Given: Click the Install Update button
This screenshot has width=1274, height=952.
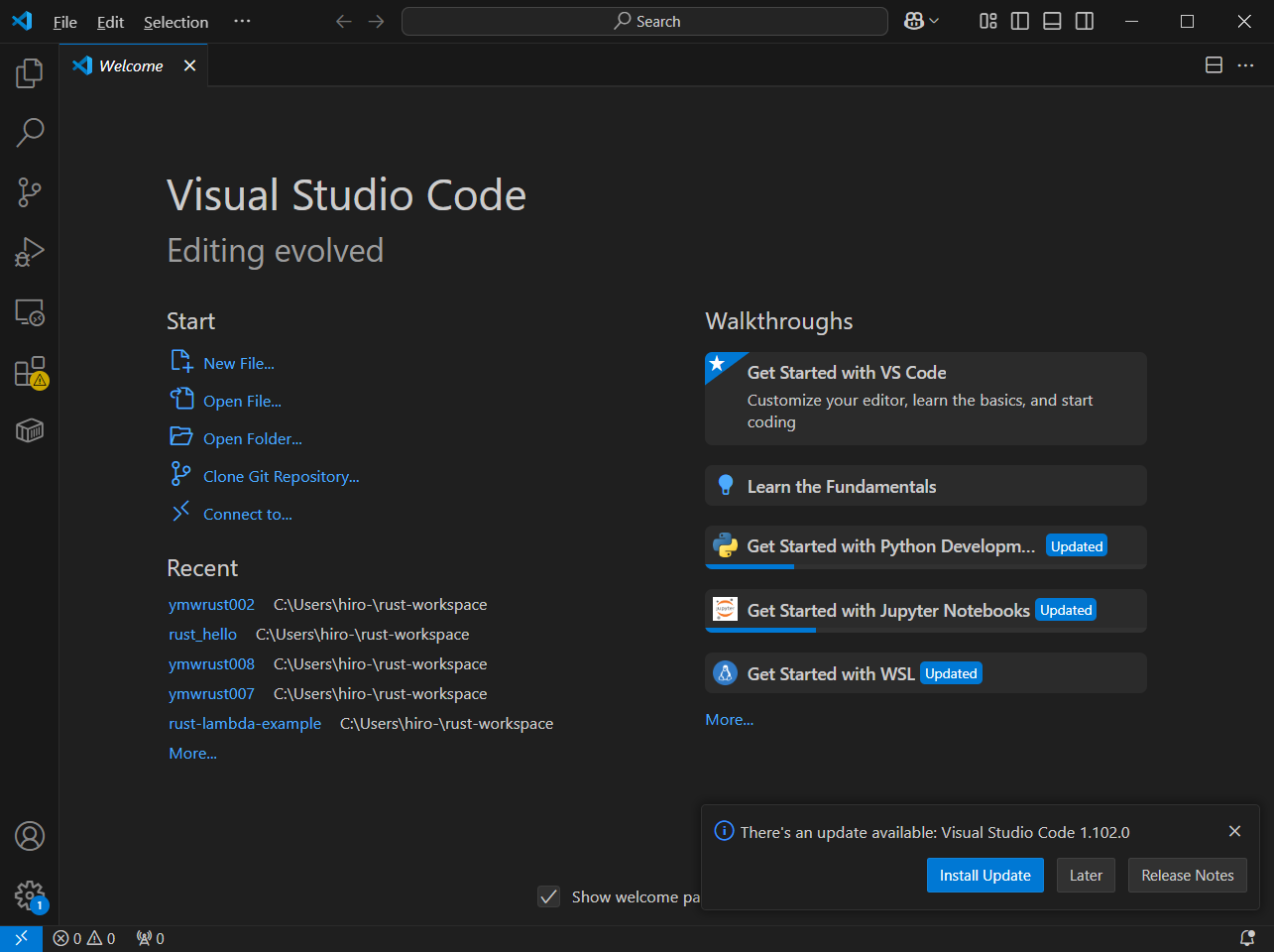Looking at the screenshot, I should (984, 875).
